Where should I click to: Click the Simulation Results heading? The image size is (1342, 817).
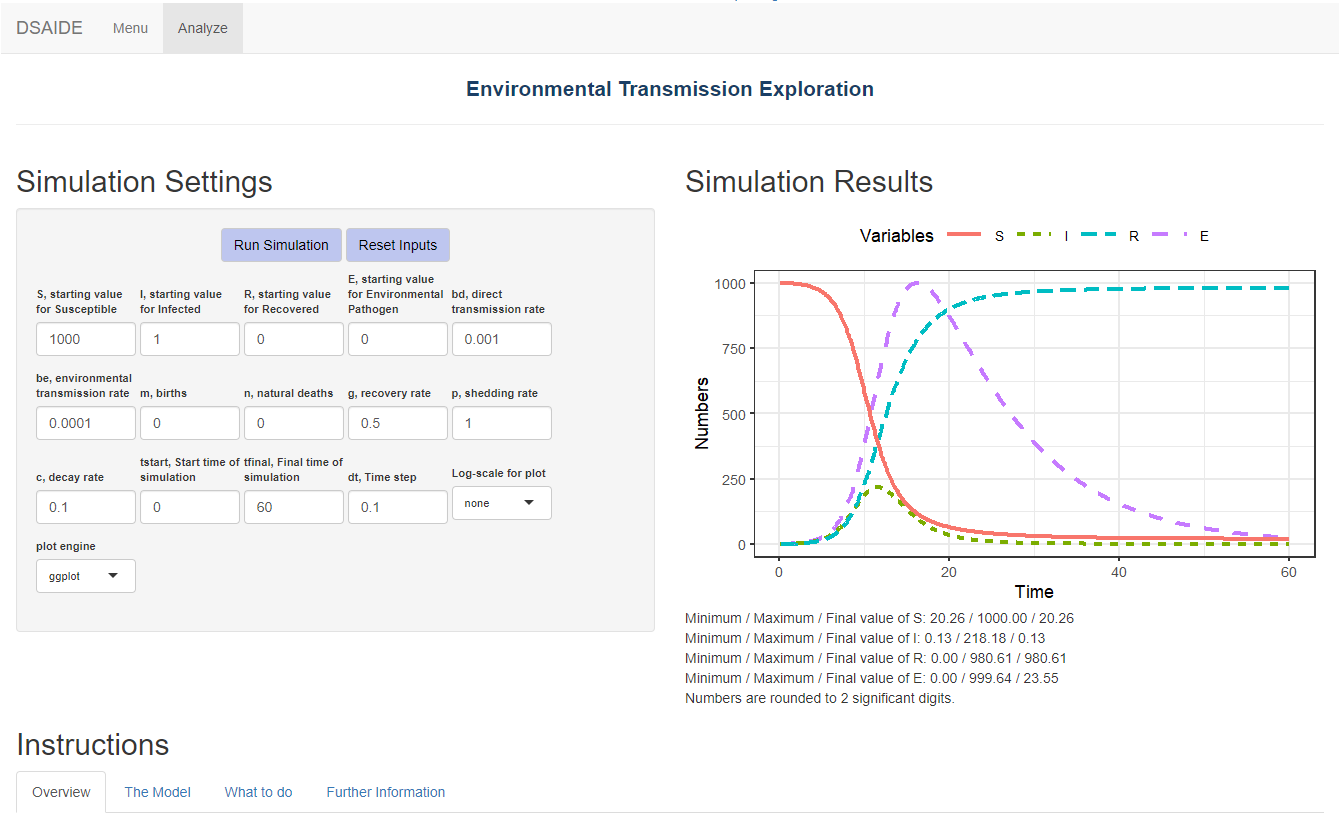point(809,182)
